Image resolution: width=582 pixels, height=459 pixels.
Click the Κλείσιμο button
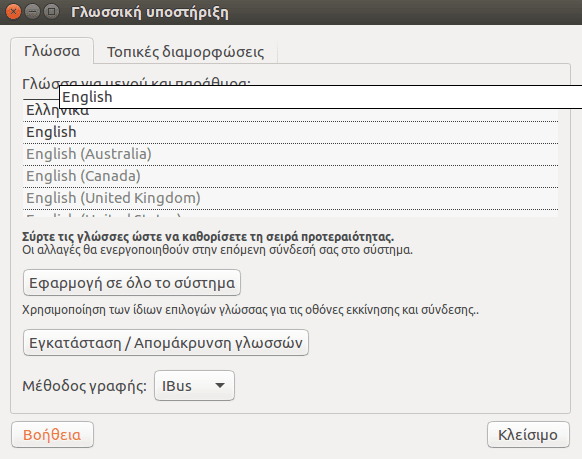[528, 435]
